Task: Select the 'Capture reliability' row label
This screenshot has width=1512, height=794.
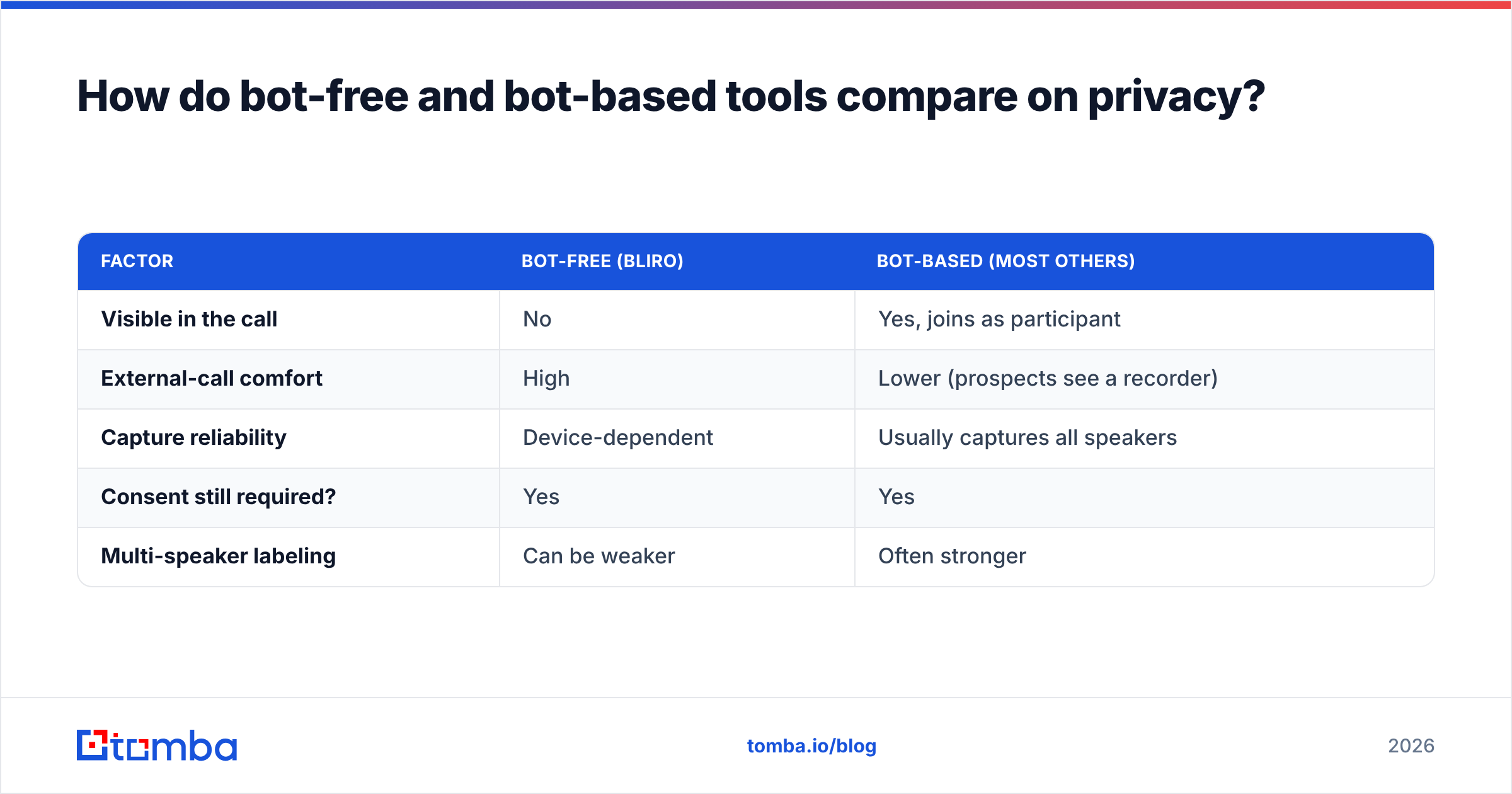Action: [x=193, y=438]
